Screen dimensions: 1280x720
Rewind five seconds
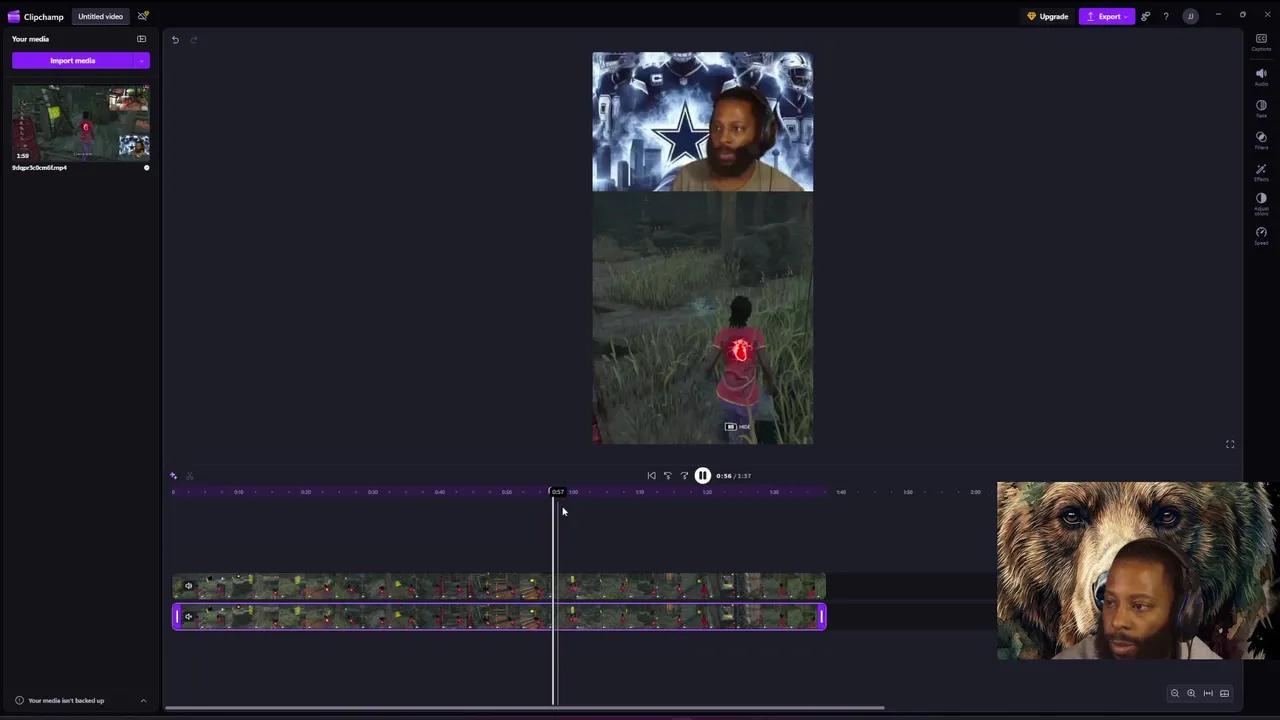[668, 476]
